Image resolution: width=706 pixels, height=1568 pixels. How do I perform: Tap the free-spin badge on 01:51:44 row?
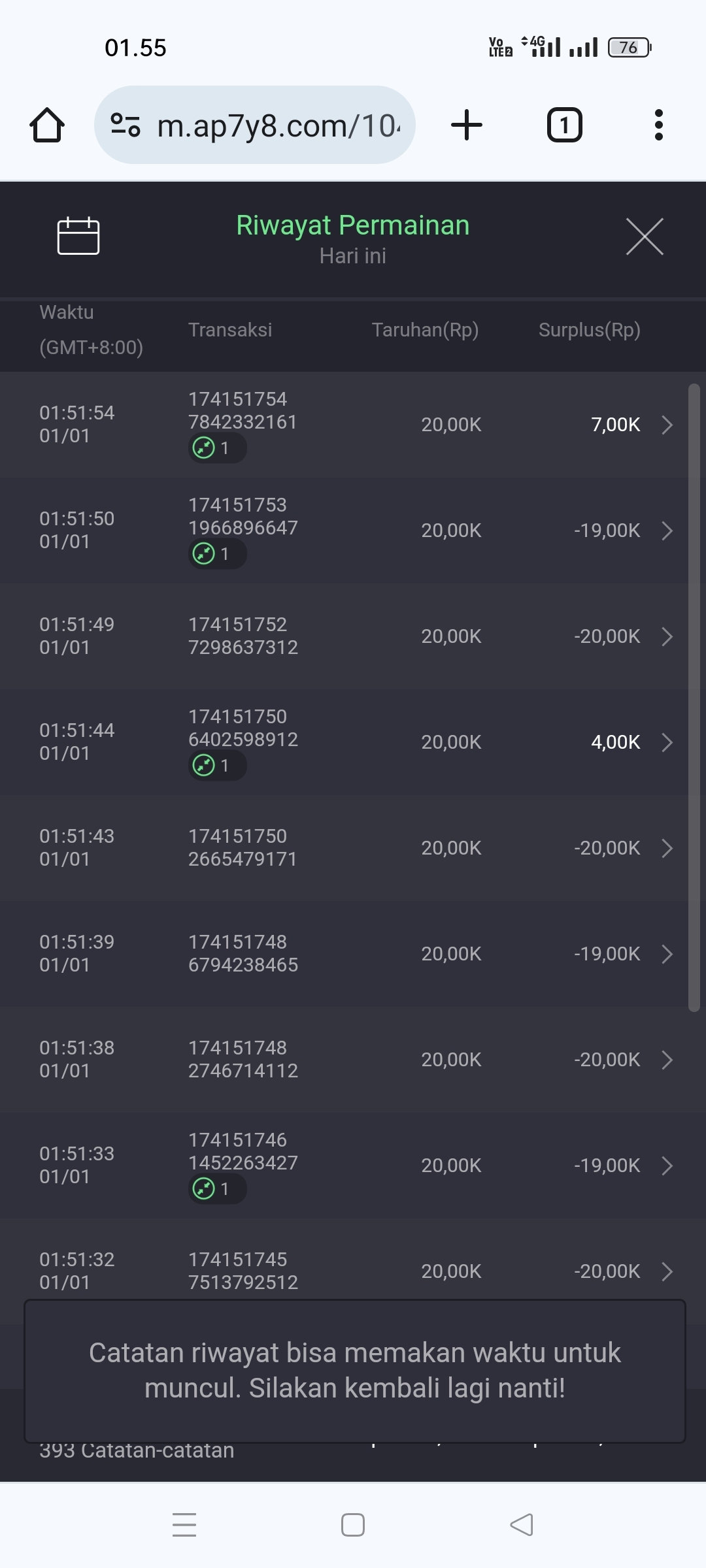216,766
